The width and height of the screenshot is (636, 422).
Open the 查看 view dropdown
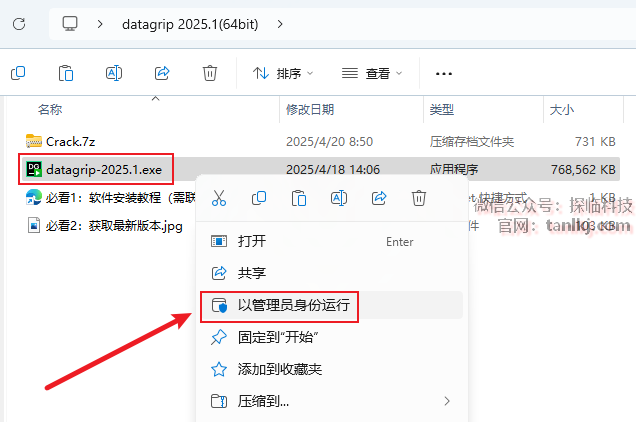[x=372, y=73]
